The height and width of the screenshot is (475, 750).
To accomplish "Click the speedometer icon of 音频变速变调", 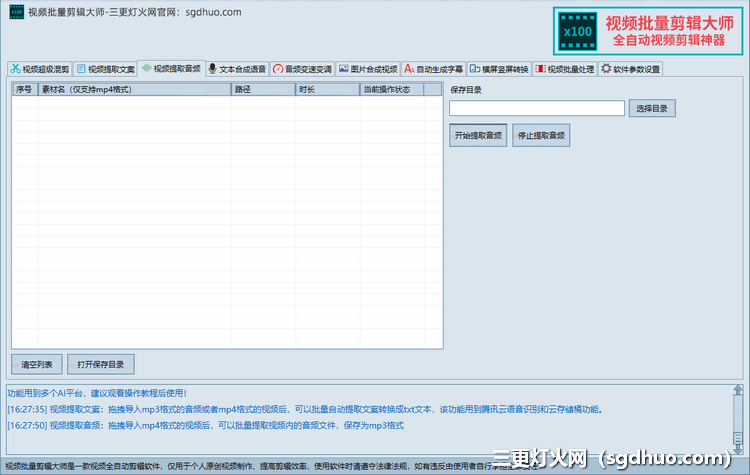I will [278, 69].
